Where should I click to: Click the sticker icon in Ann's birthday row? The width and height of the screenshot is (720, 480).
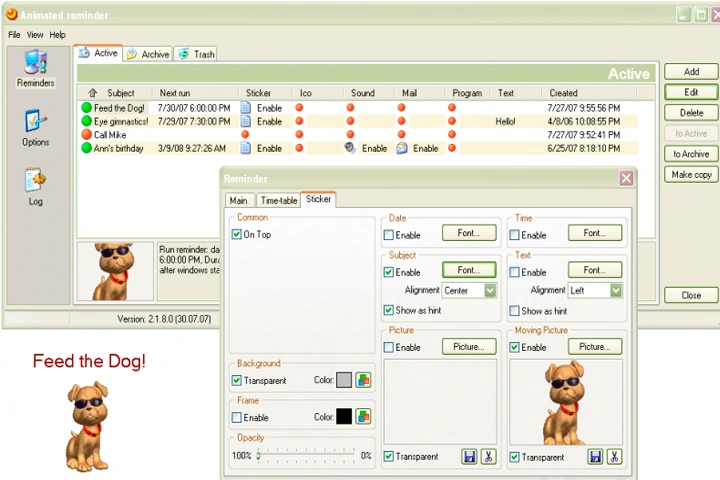246,148
